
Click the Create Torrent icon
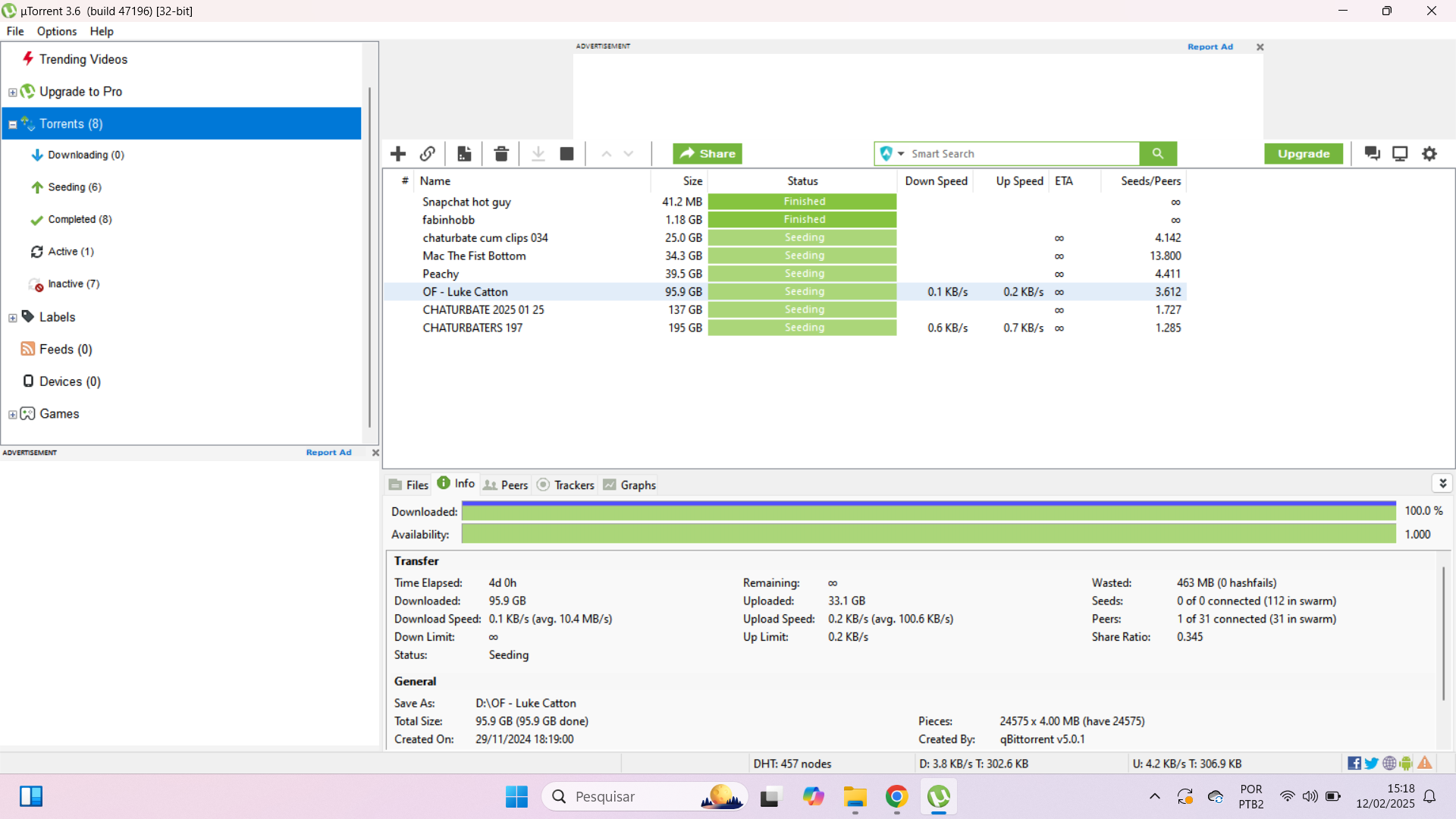click(463, 153)
